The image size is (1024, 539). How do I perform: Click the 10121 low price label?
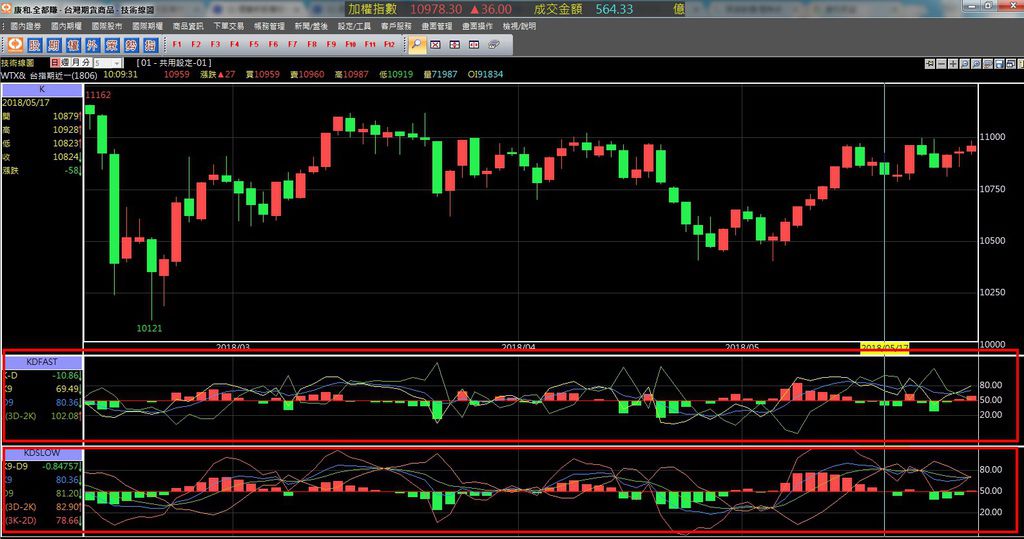coord(149,328)
